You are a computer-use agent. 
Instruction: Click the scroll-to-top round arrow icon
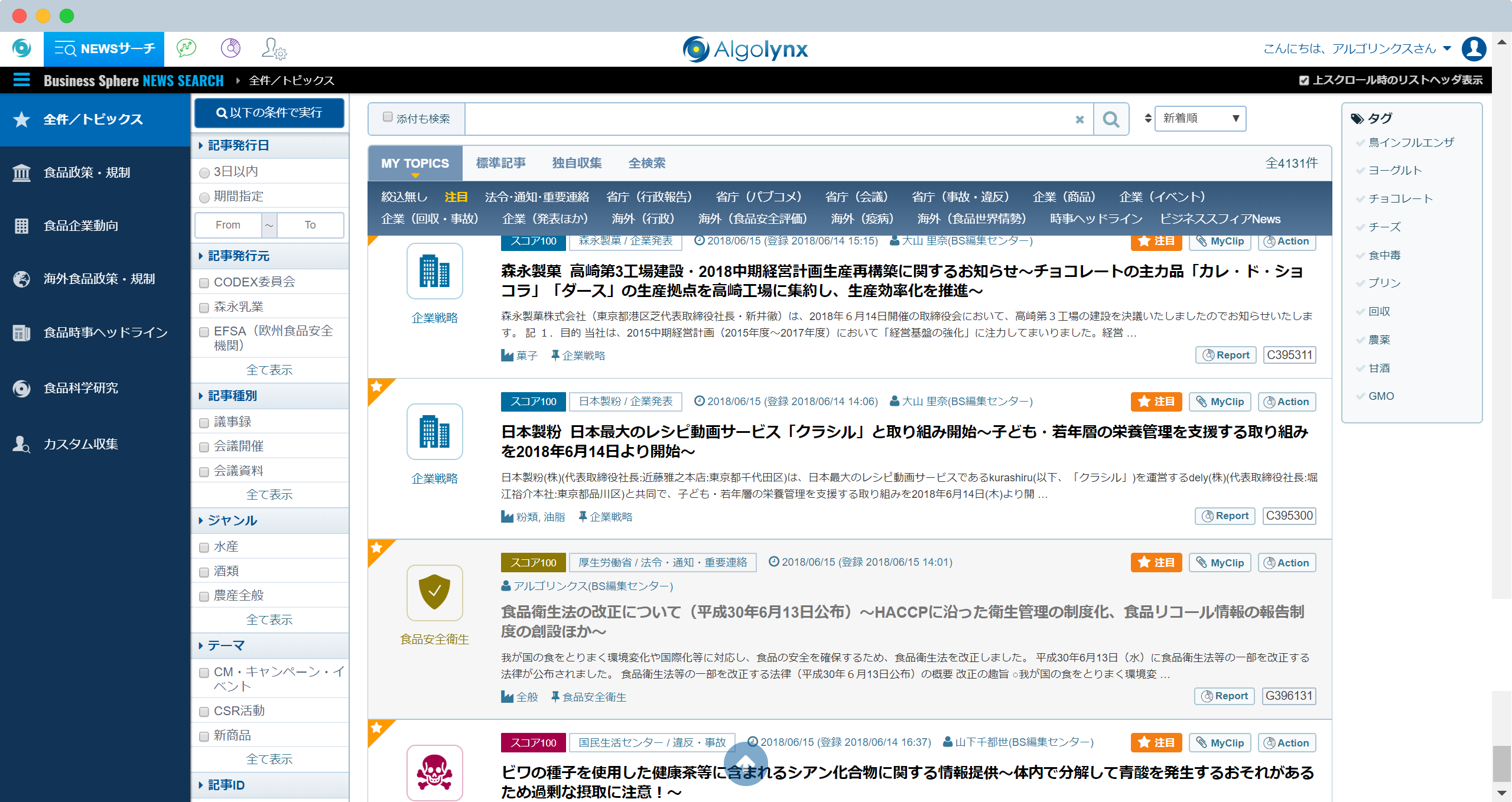click(x=746, y=764)
